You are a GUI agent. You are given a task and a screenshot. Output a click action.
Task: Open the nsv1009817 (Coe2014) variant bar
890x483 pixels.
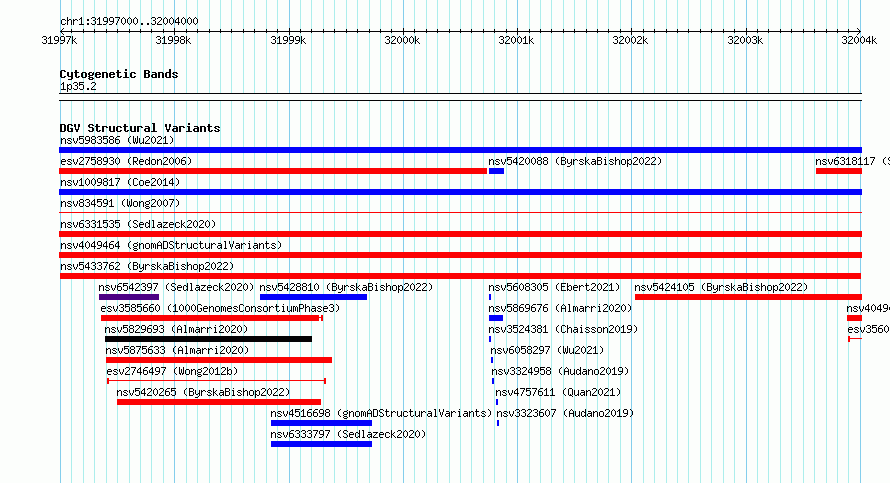point(460,192)
